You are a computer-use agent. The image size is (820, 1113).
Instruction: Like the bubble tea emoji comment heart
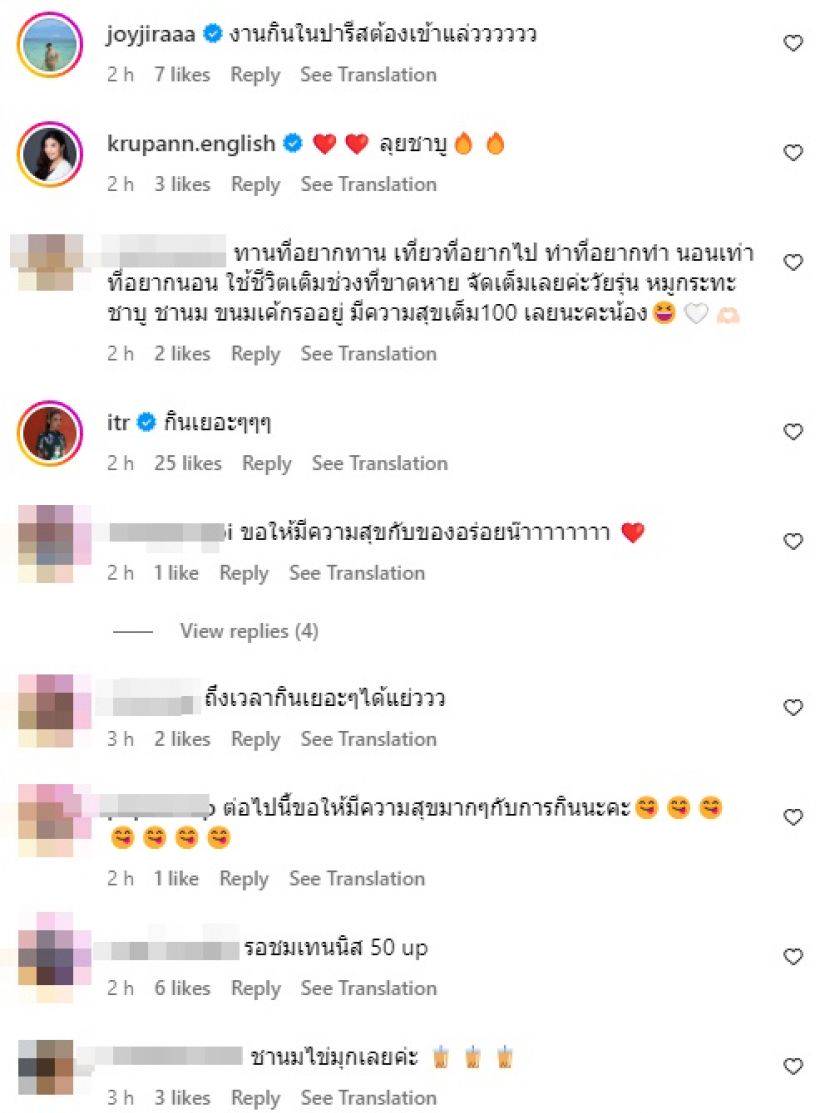793,1066
